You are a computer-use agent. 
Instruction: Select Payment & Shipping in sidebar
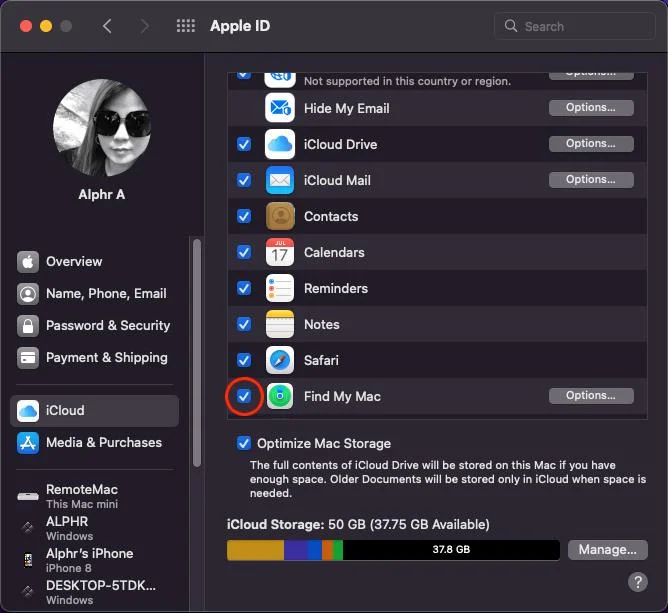point(95,357)
